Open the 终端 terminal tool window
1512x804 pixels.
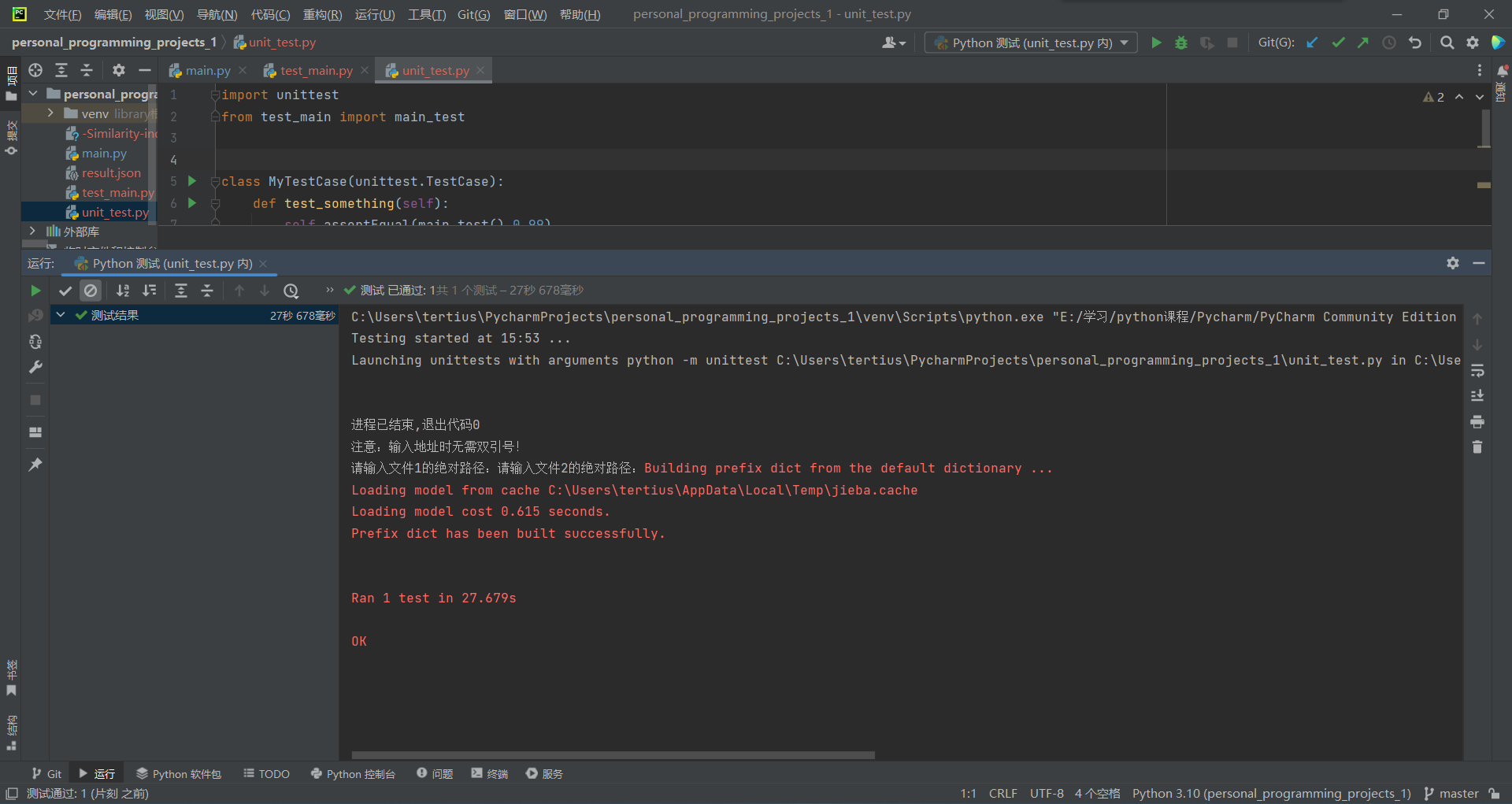(490, 773)
